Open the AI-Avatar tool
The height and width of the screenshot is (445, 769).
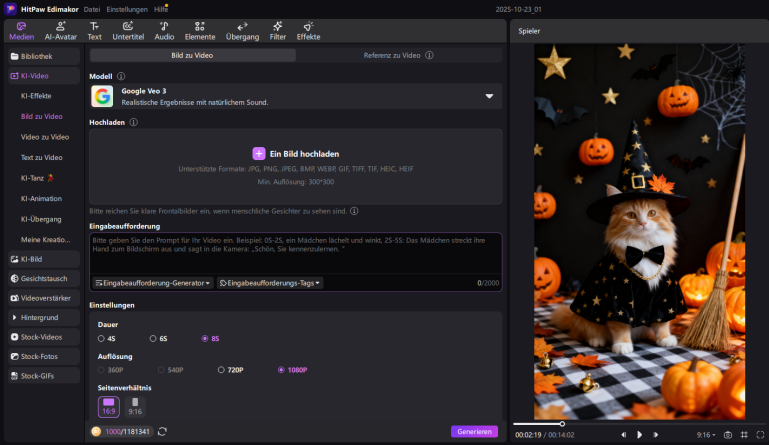click(61, 30)
